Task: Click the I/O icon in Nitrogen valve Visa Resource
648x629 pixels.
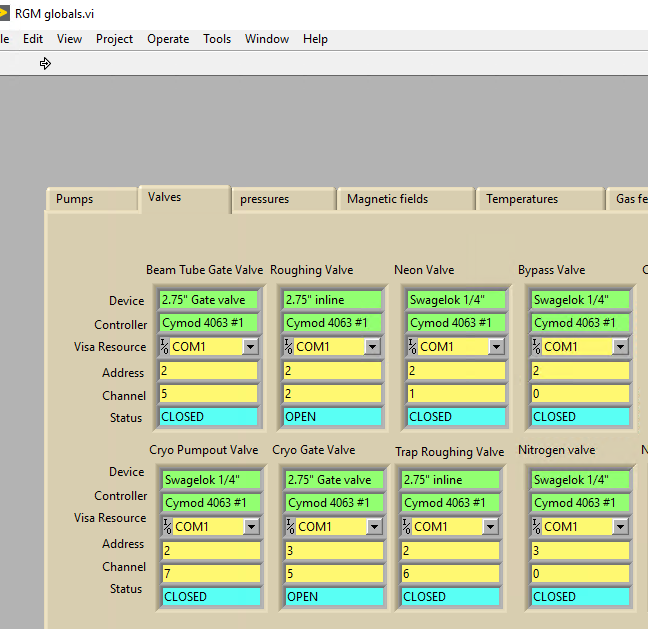Action: click(539, 526)
